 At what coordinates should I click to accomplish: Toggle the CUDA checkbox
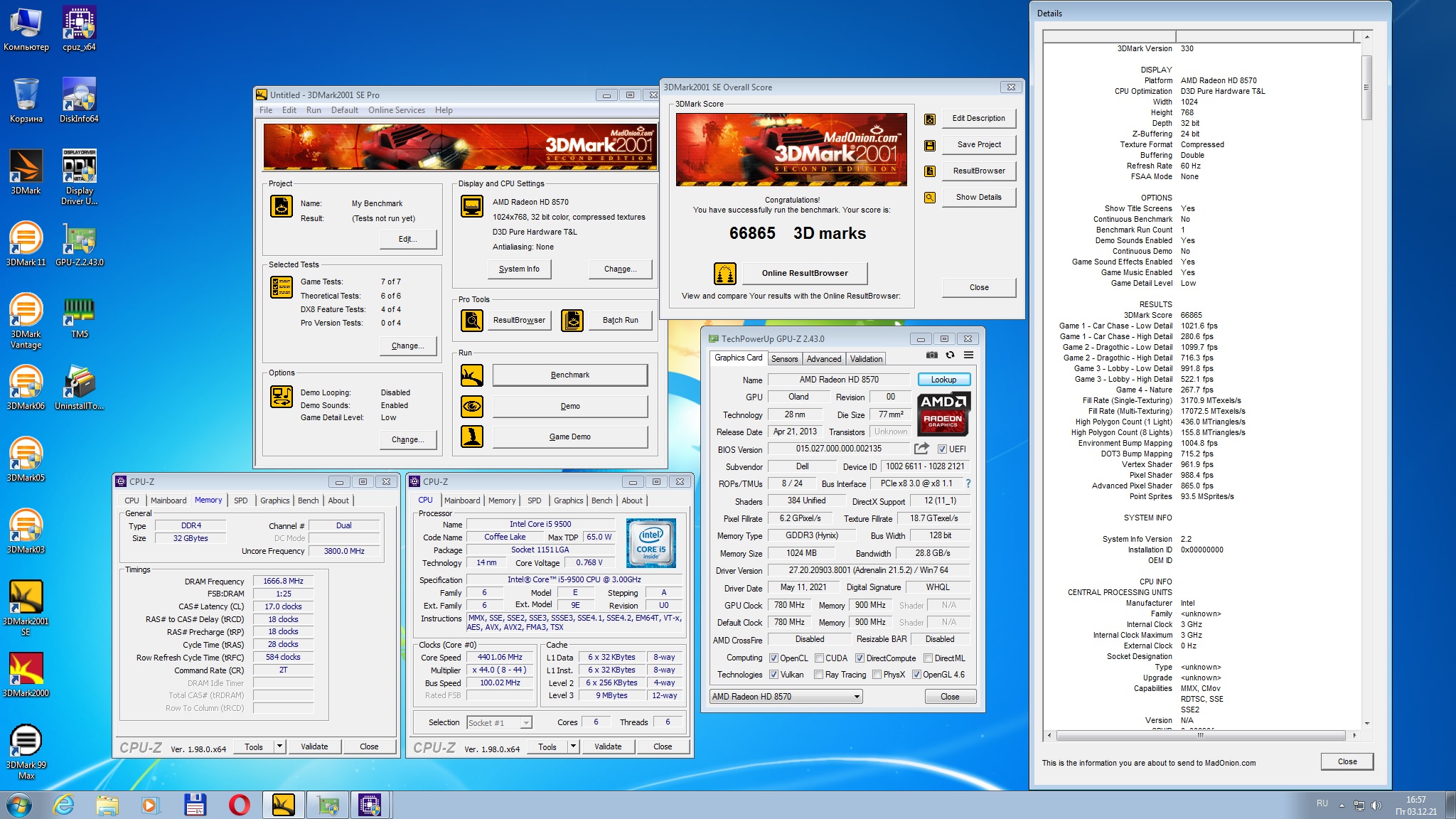tap(819, 658)
